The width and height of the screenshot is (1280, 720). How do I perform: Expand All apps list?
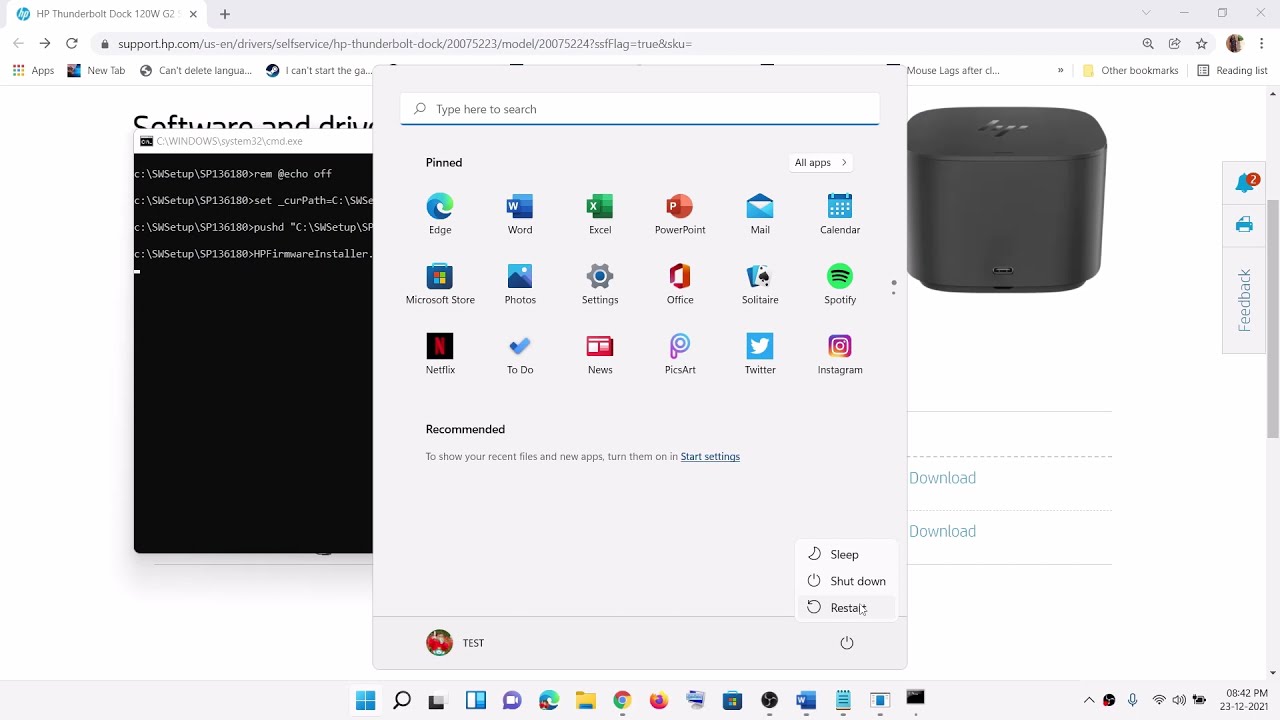[821, 162]
